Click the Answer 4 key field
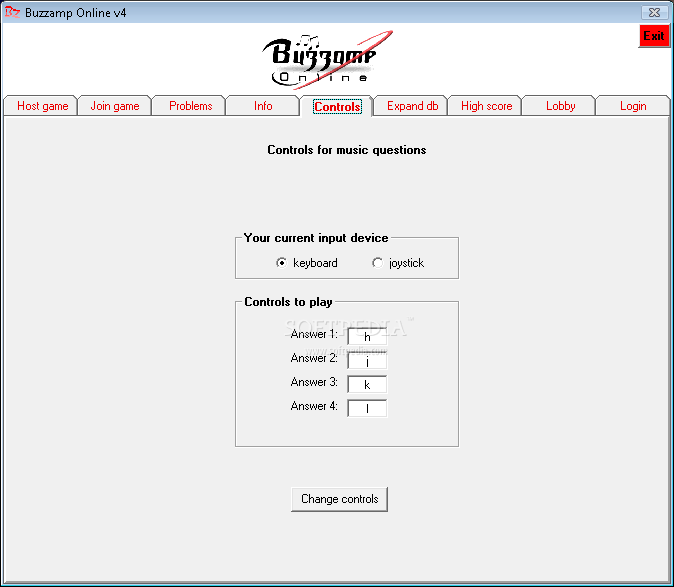 tap(367, 408)
